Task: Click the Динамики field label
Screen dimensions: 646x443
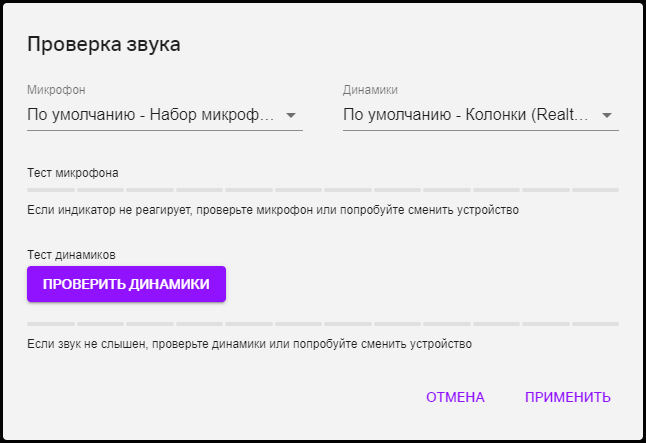Action: [x=370, y=90]
